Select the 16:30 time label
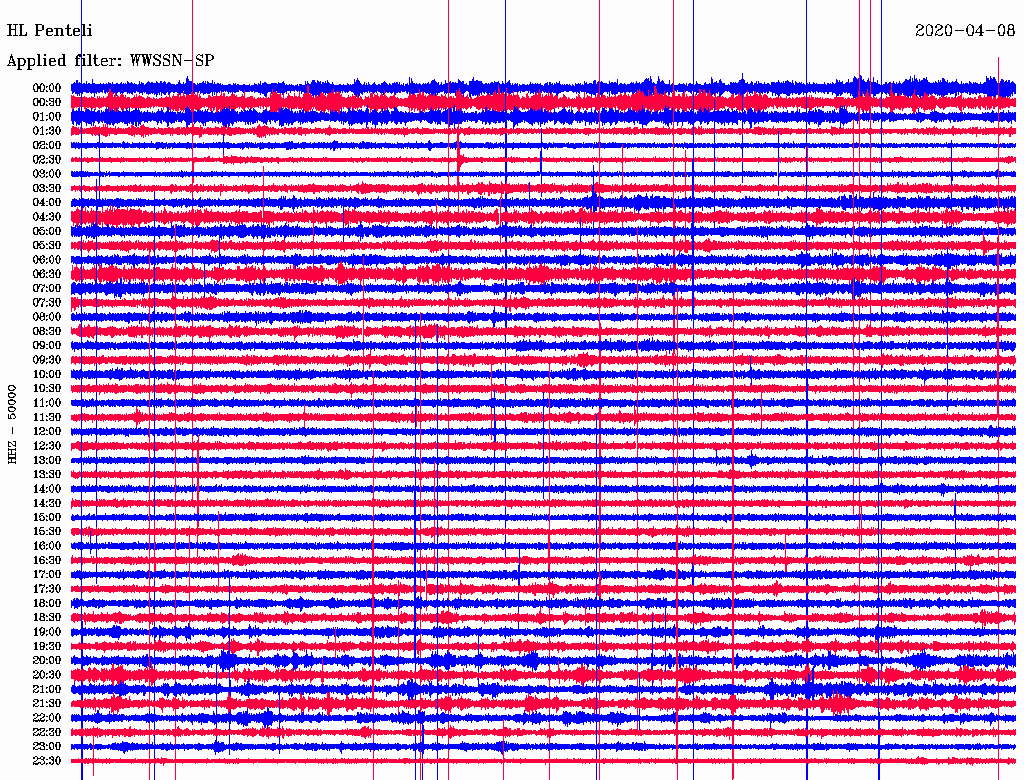The height and width of the screenshot is (780, 1024). [47, 561]
